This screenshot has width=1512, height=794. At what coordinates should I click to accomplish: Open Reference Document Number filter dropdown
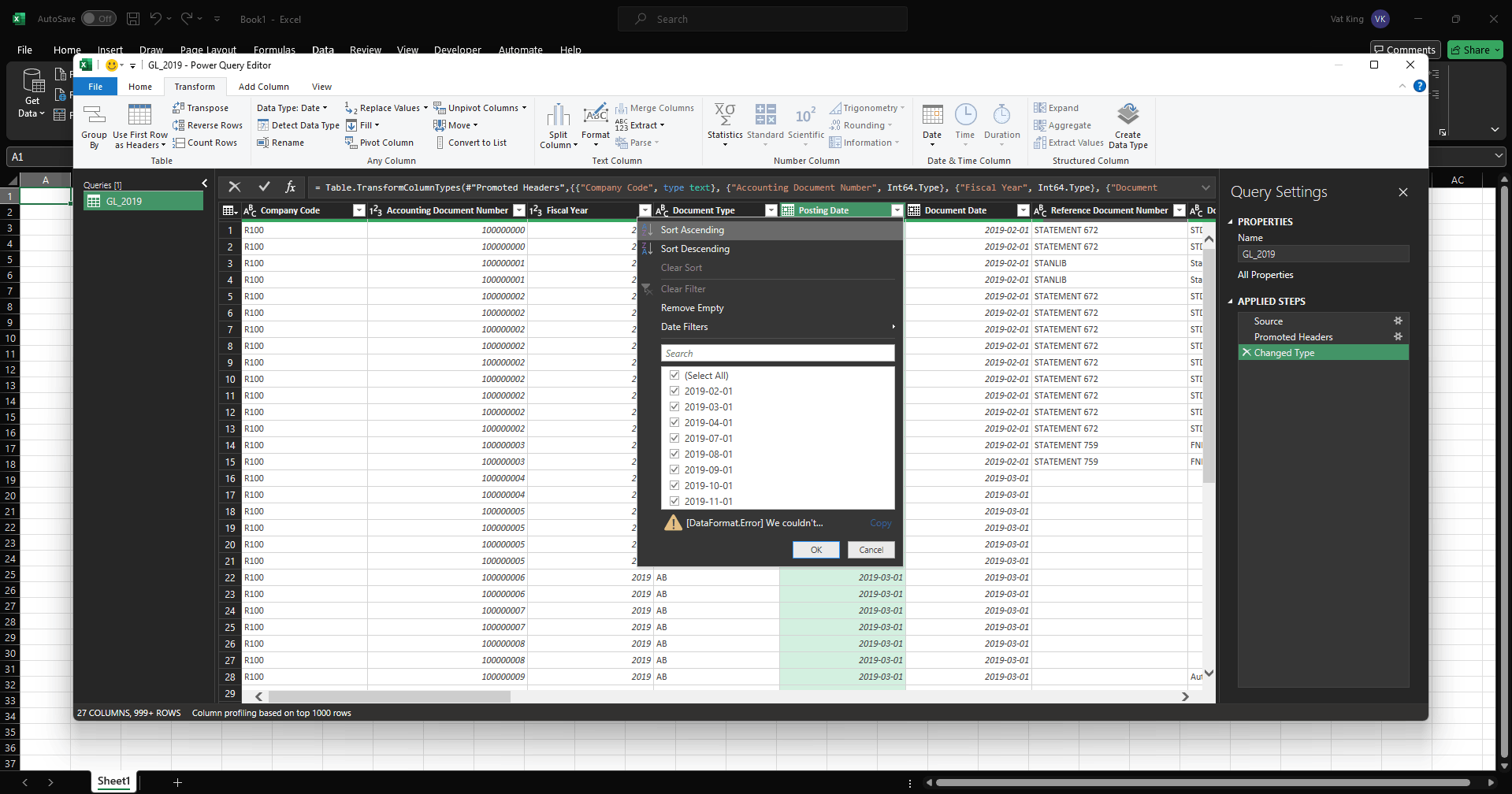point(1180,210)
